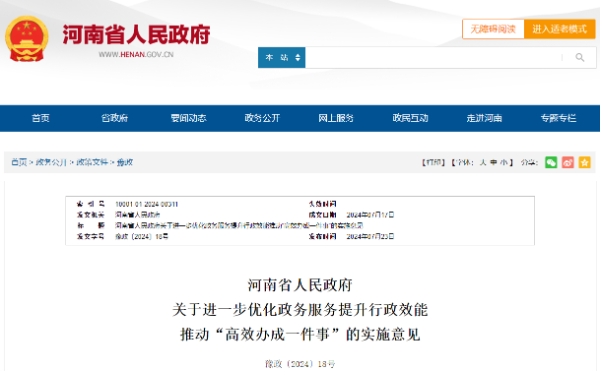Set font size to 大
This screenshot has height=375, width=603.
pyautogui.click(x=483, y=162)
